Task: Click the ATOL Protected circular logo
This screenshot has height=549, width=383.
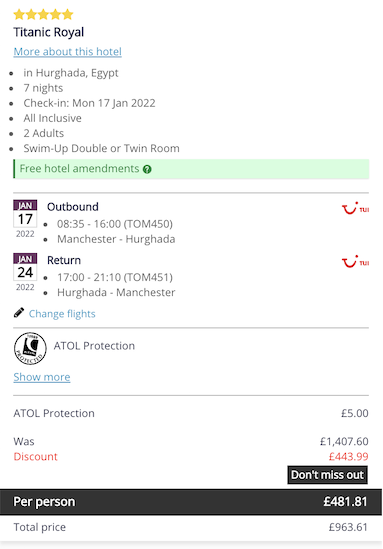Action: click(x=30, y=348)
